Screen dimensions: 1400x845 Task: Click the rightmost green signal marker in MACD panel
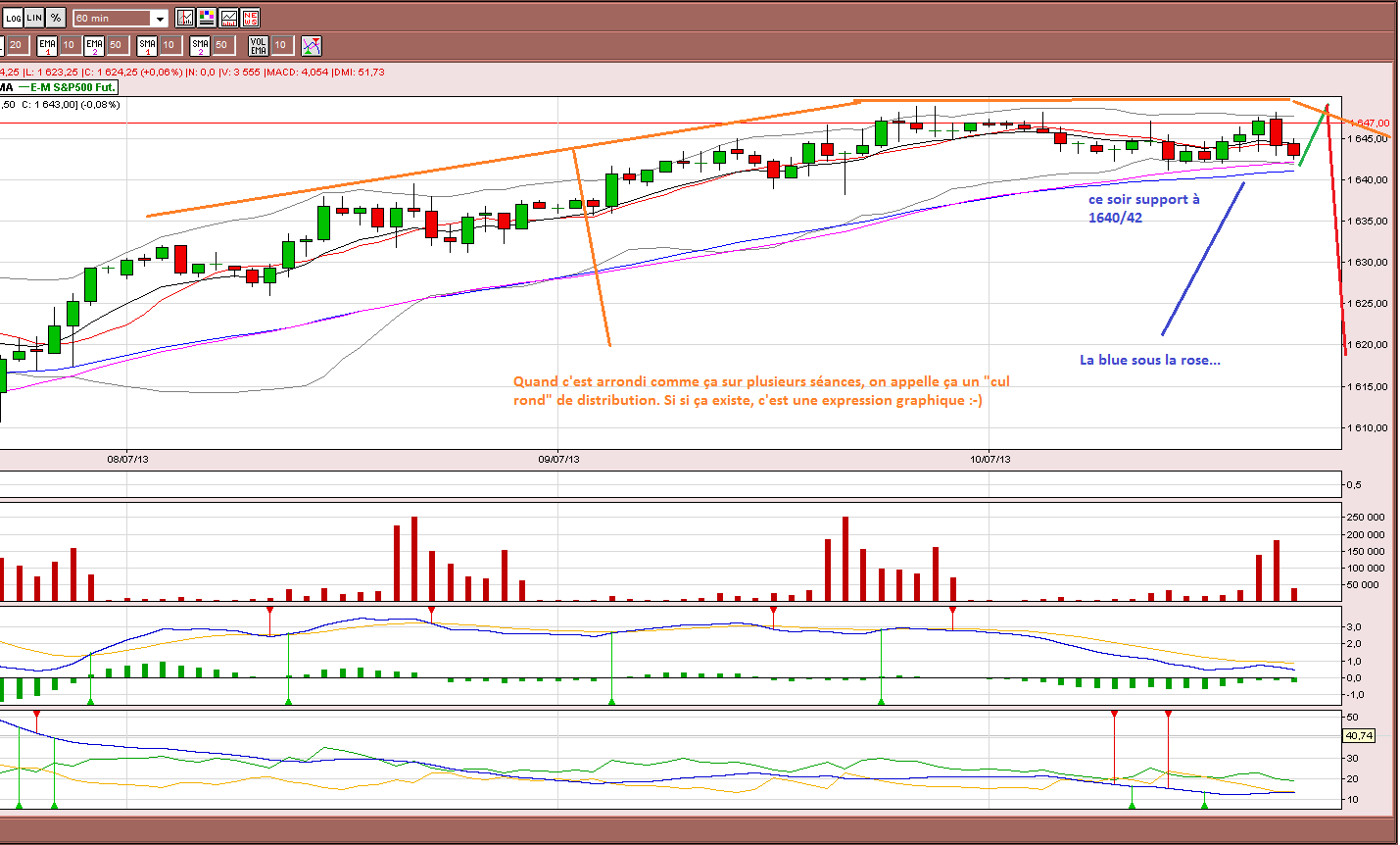click(881, 701)
